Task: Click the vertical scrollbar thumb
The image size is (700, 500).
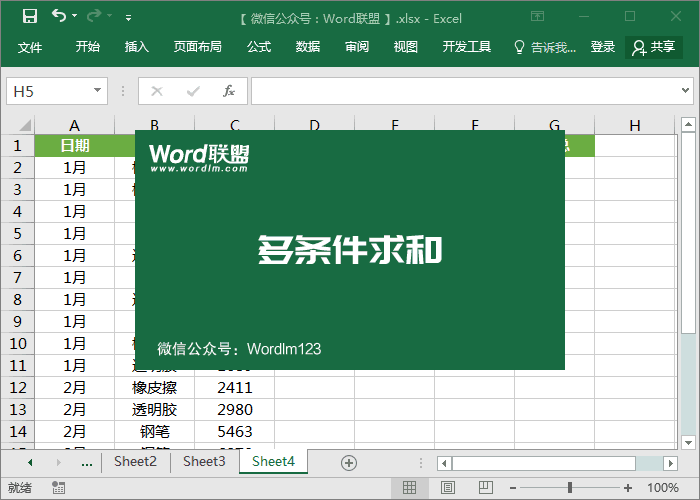Action: click(688, 232)
